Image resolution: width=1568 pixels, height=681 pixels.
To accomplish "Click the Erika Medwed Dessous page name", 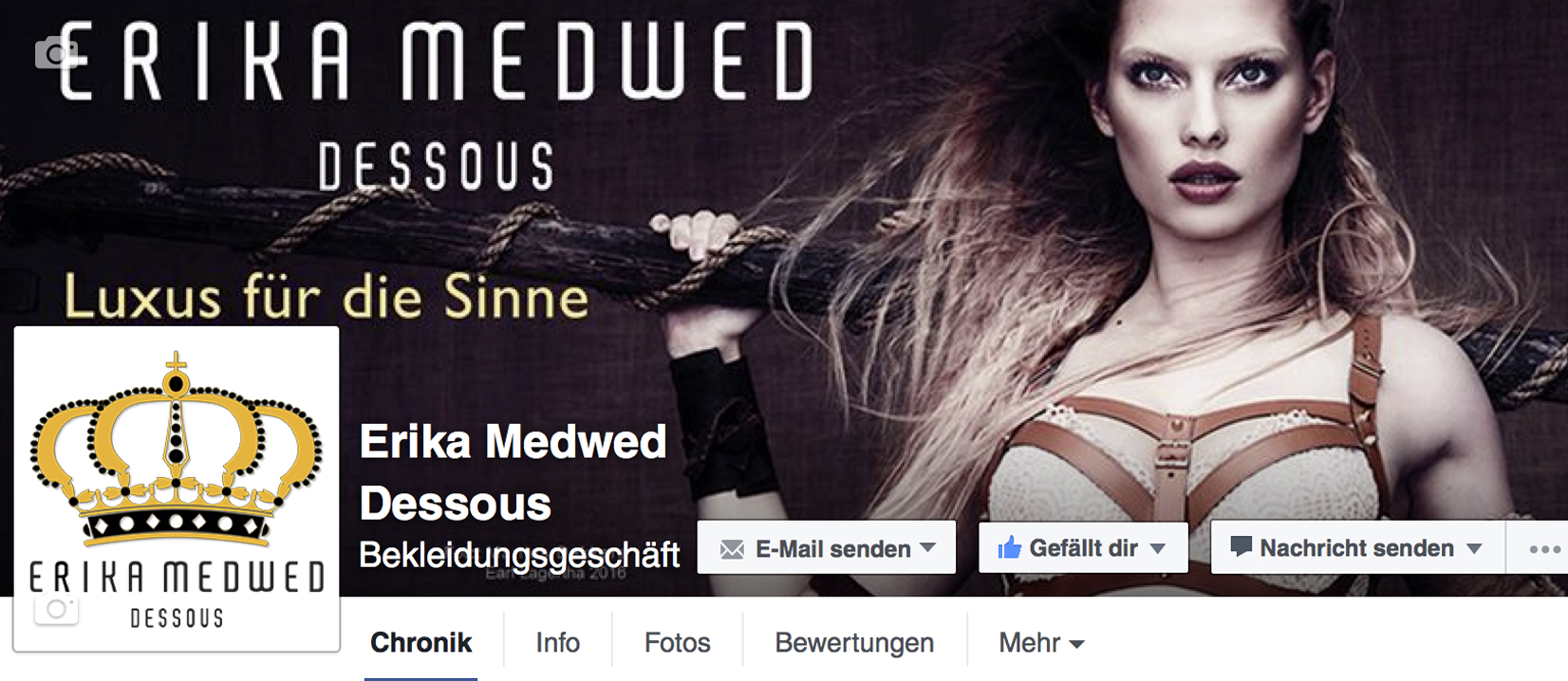I will [x=513, y=472].
